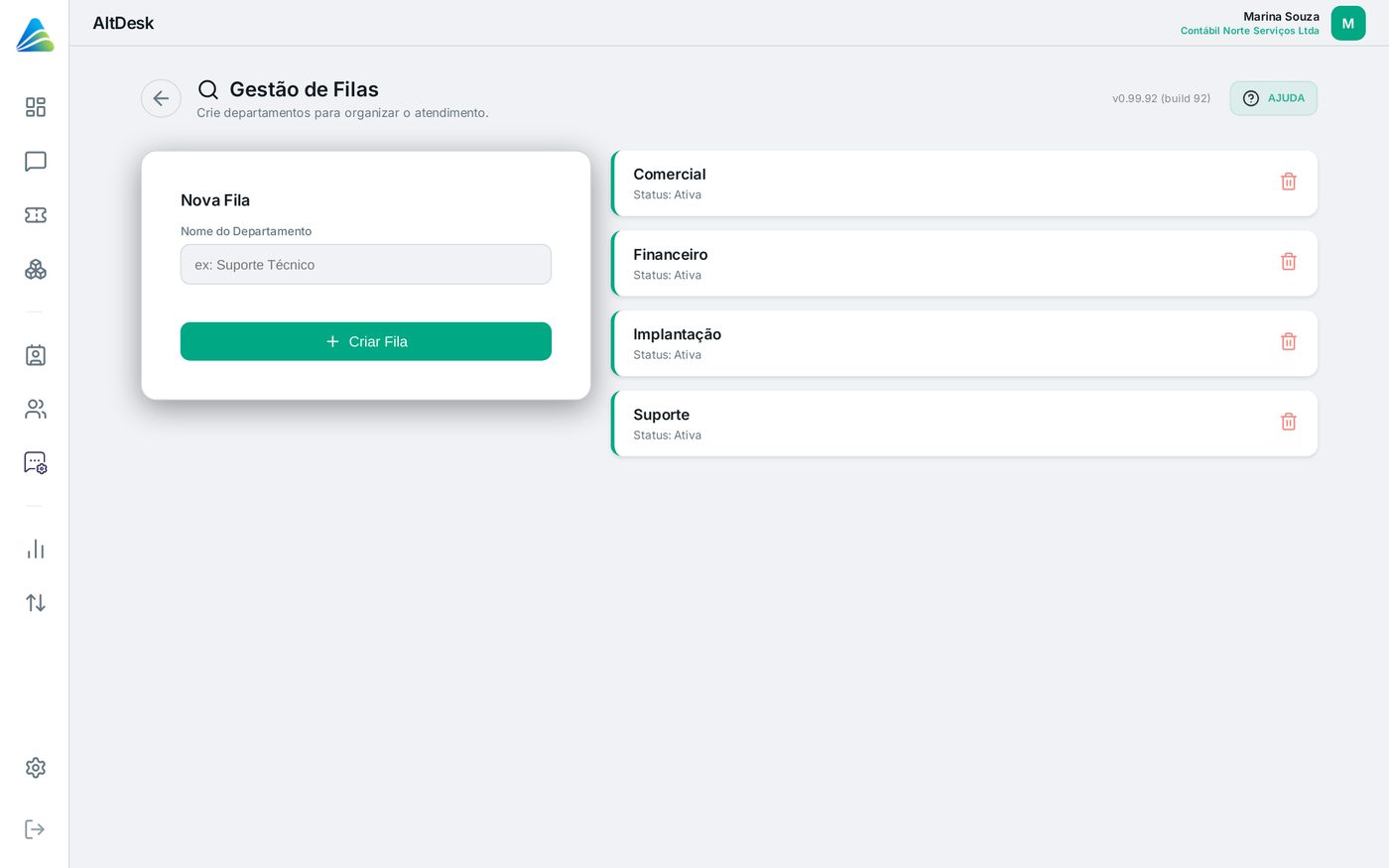
Task: Delete the Implantação queue
Action: 1289,342
